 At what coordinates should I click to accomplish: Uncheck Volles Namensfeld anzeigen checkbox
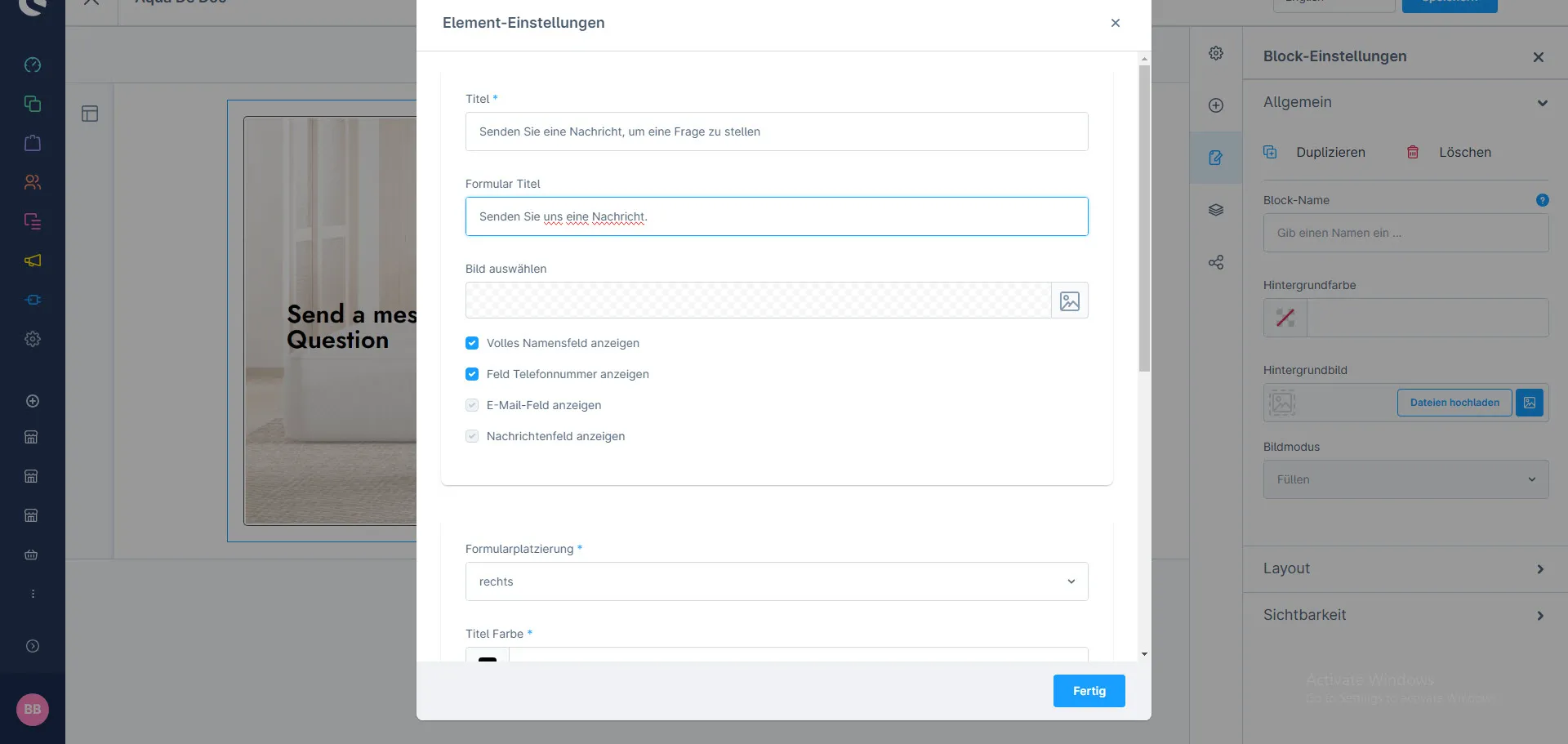point(472,343)
